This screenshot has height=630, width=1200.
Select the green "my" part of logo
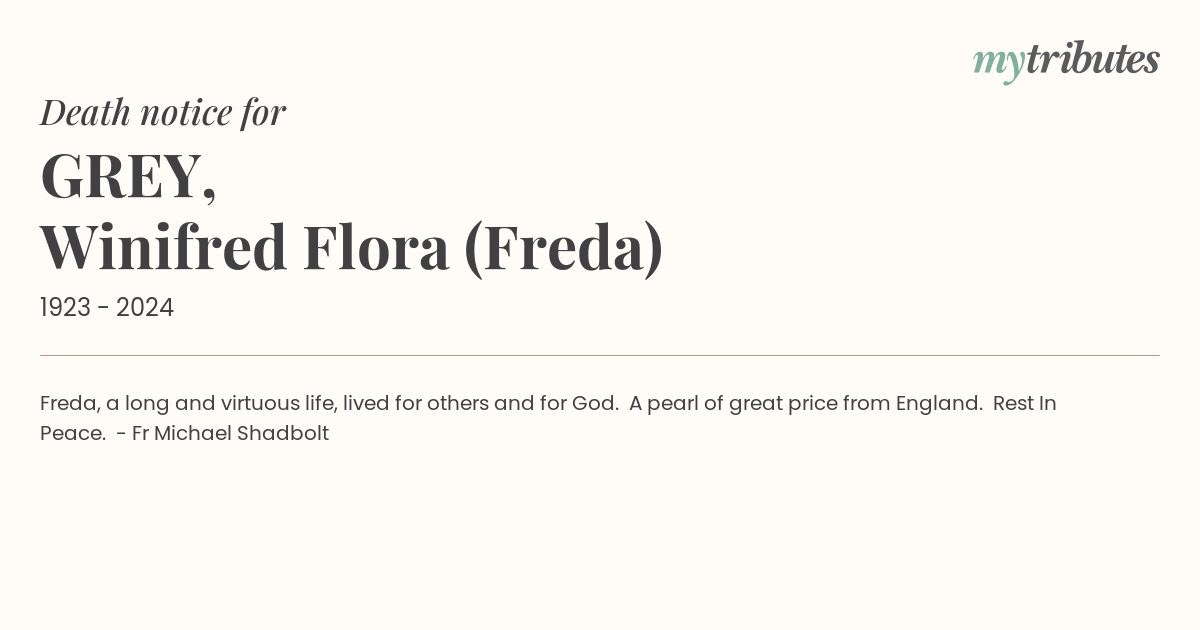tap(999, 65)
